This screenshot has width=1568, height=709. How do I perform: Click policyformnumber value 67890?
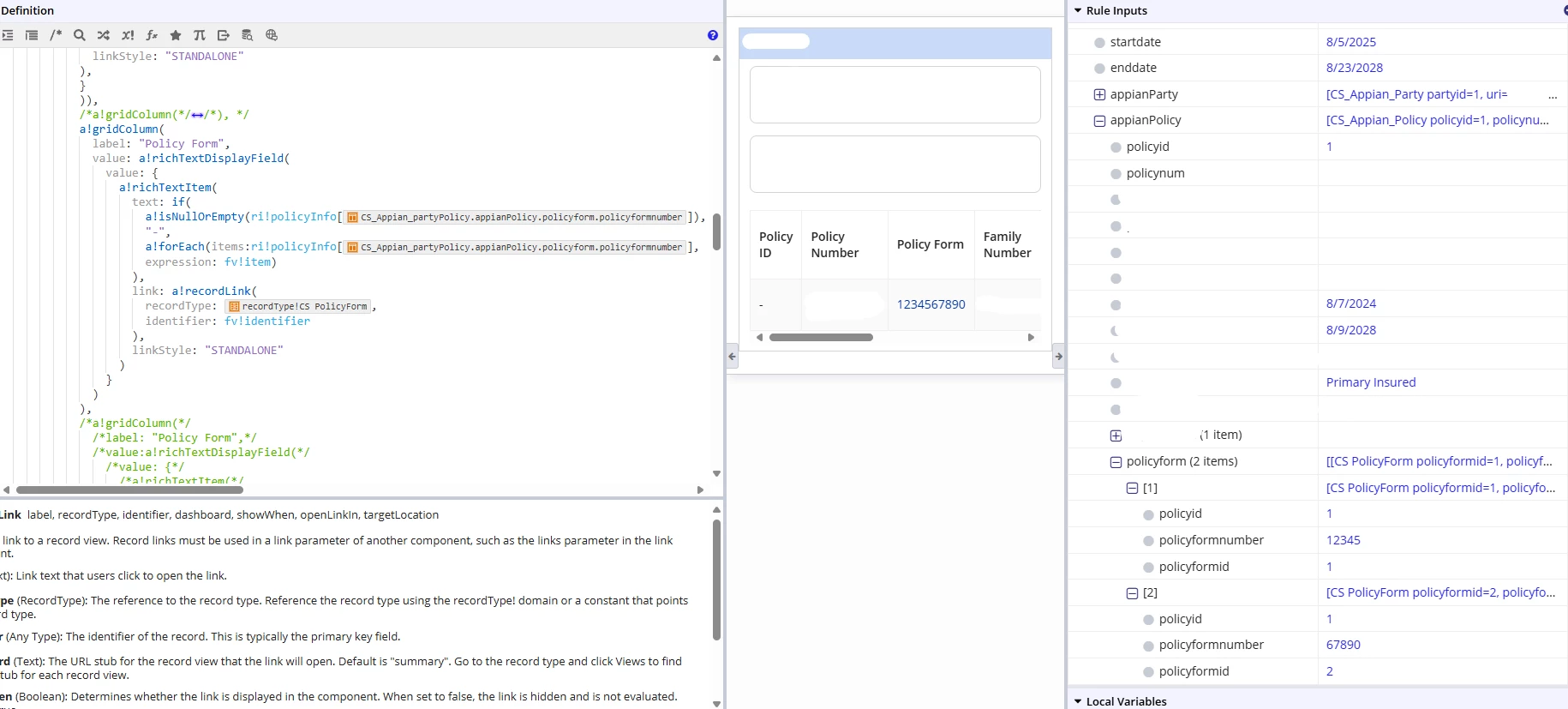1344,645
